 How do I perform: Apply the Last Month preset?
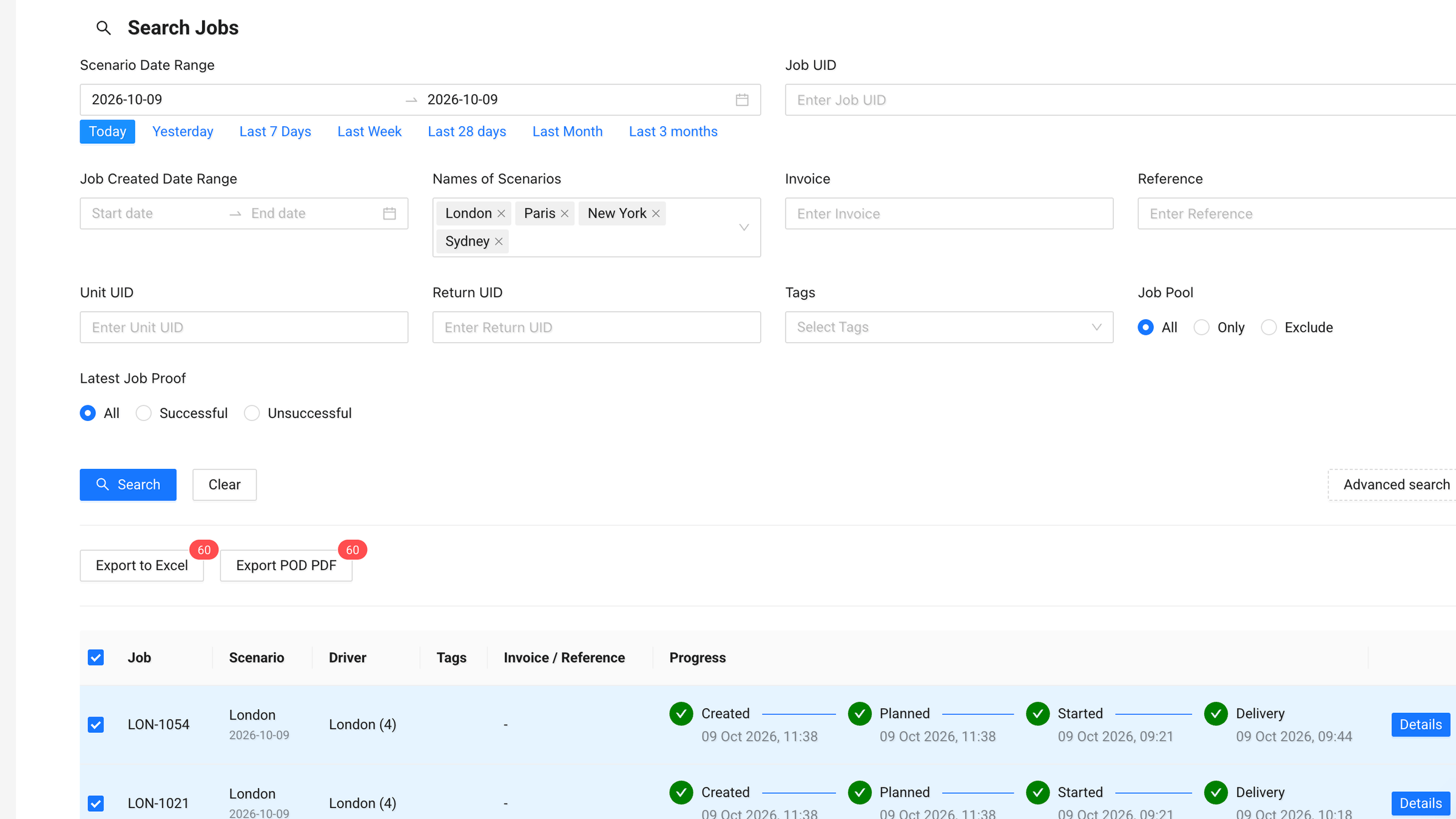(x=567, y=132)
